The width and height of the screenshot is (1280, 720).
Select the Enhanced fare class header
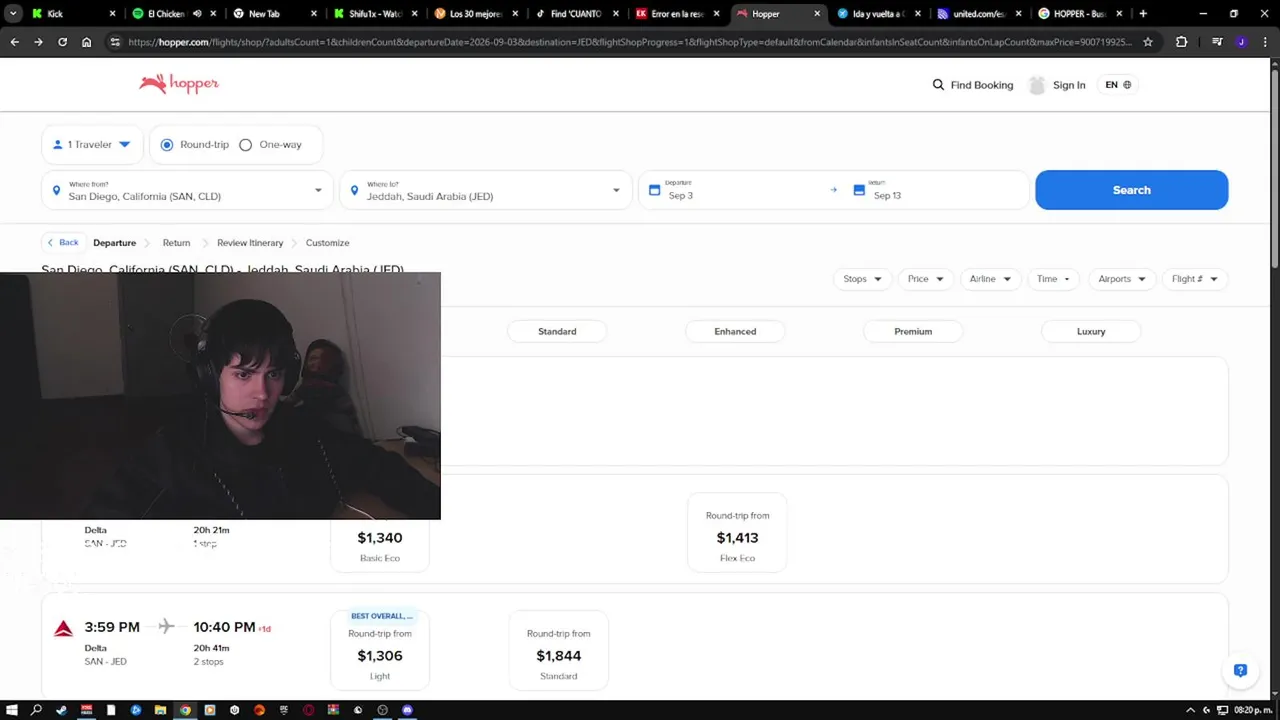click(735, 331)
